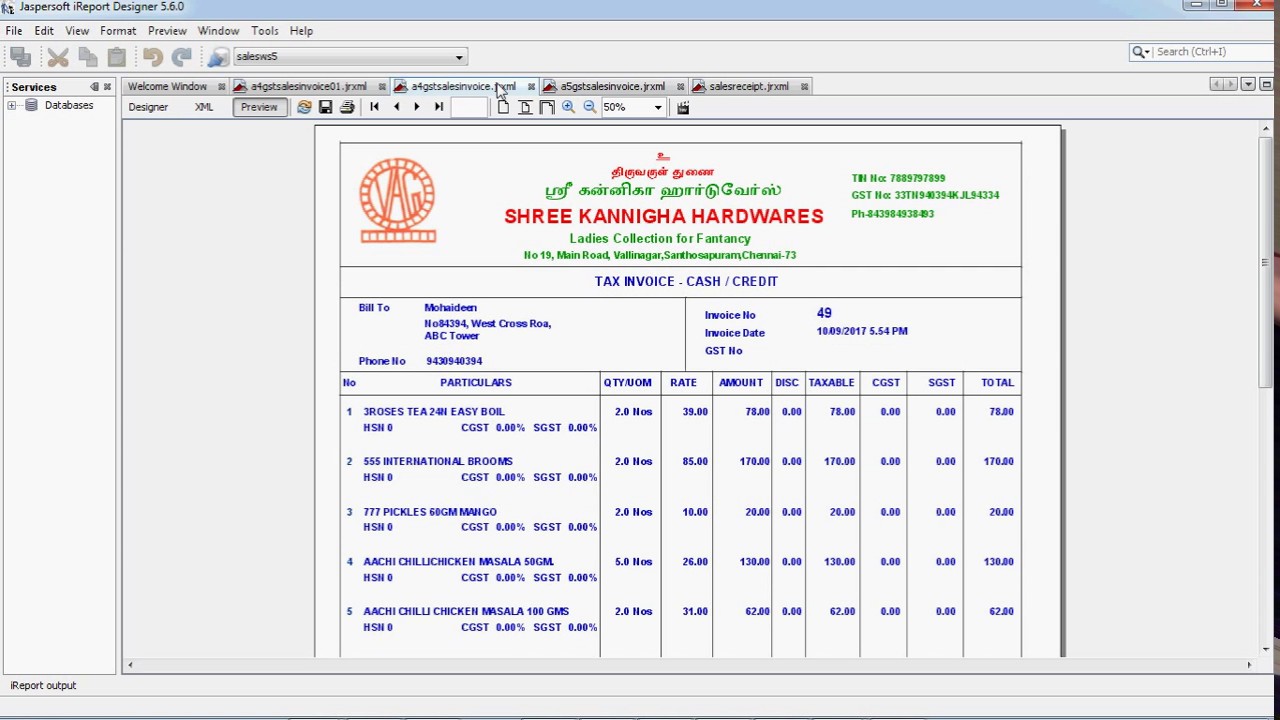This screenshot has height=720, width=1280.
Task: Open the Window menu
Action: pos(218,31)
